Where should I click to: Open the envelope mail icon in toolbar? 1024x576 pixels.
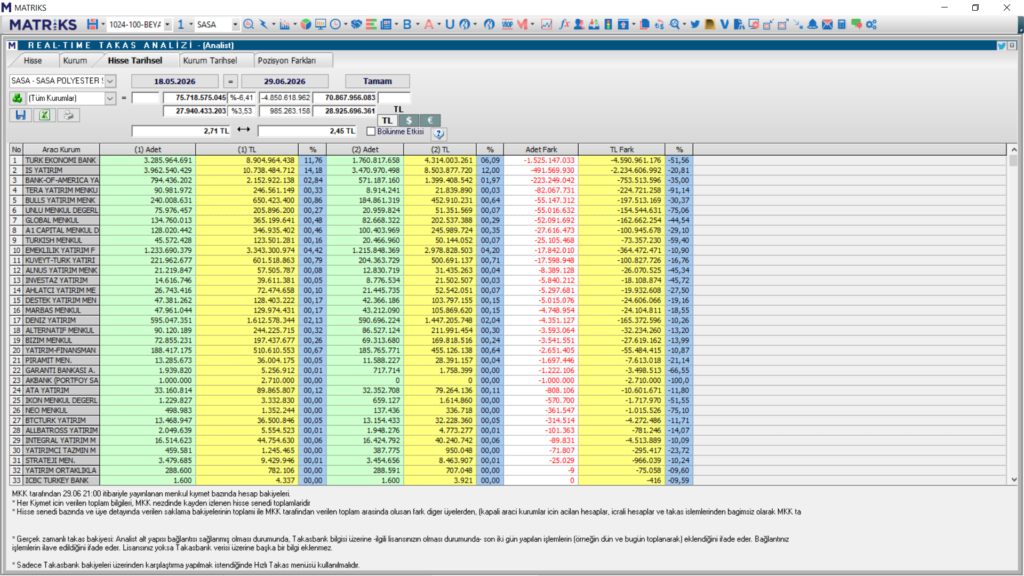click(x=827, y=24)
